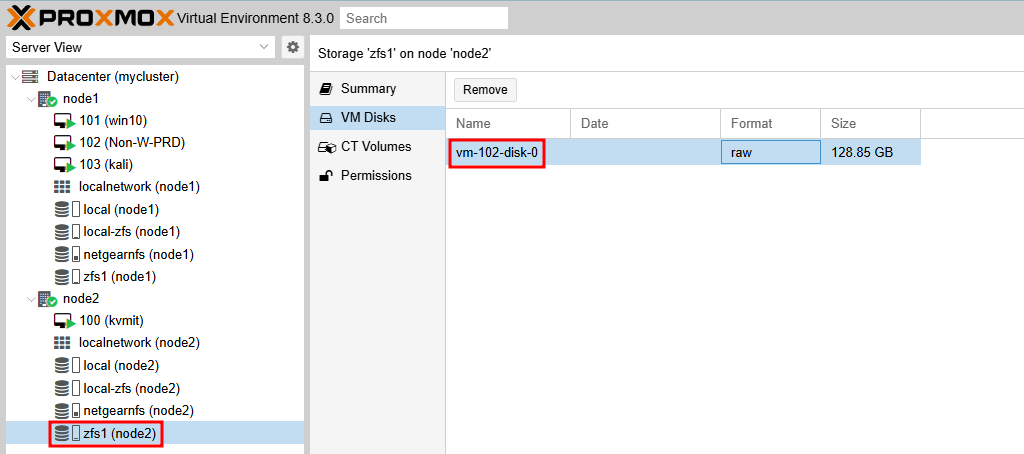The width and height of the screenshot is (1024, 454).
Task: Sort by the Size column header
Action: 871,123
